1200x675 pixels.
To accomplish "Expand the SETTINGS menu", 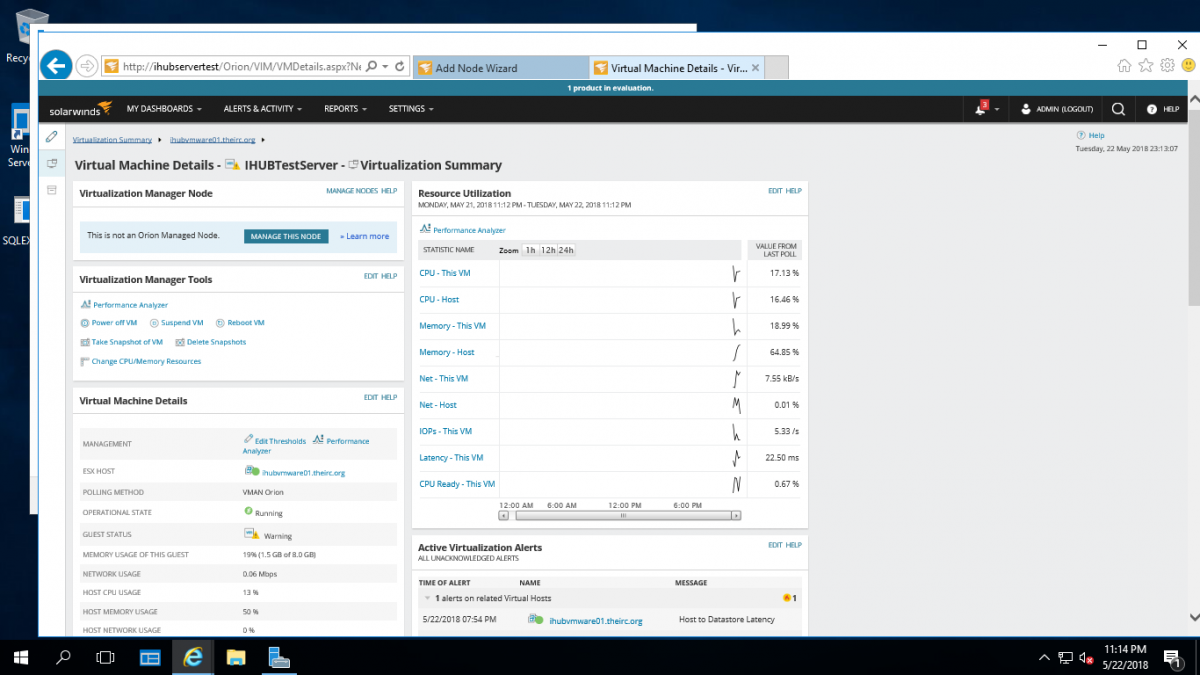I will [x=410, y=108].
